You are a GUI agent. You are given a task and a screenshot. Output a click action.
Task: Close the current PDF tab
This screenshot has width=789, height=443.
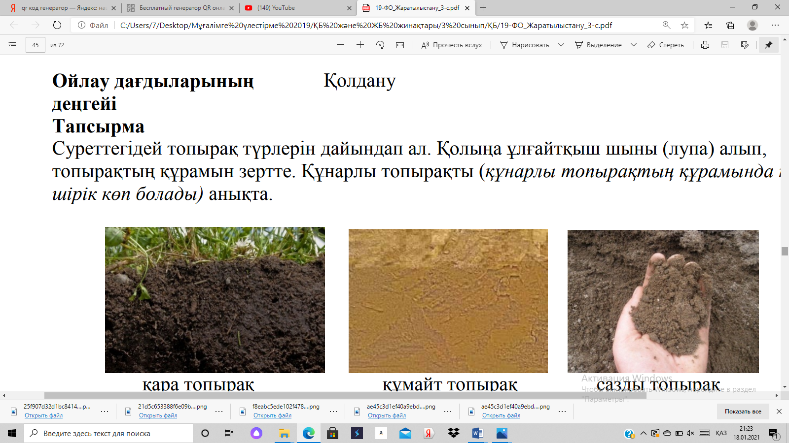pyautogui.click(x=467, y=8)
